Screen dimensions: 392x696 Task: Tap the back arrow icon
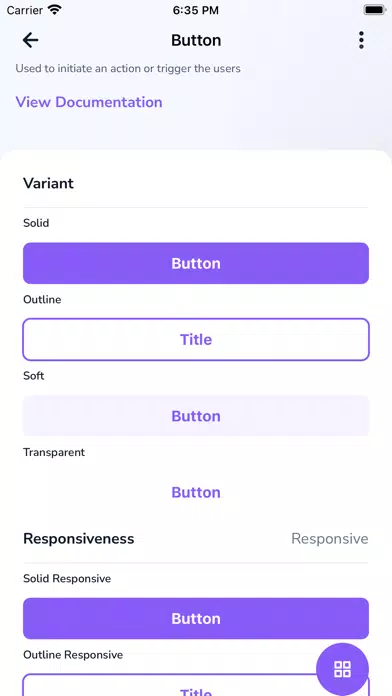tap(30, 40)
